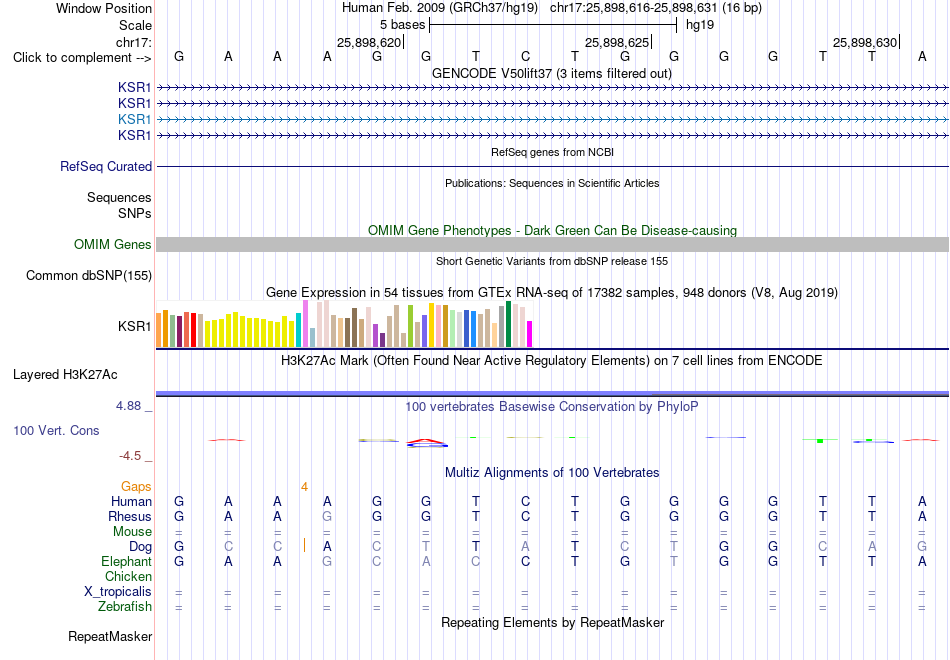Click the '5 bases' scale text

[402, 25]
